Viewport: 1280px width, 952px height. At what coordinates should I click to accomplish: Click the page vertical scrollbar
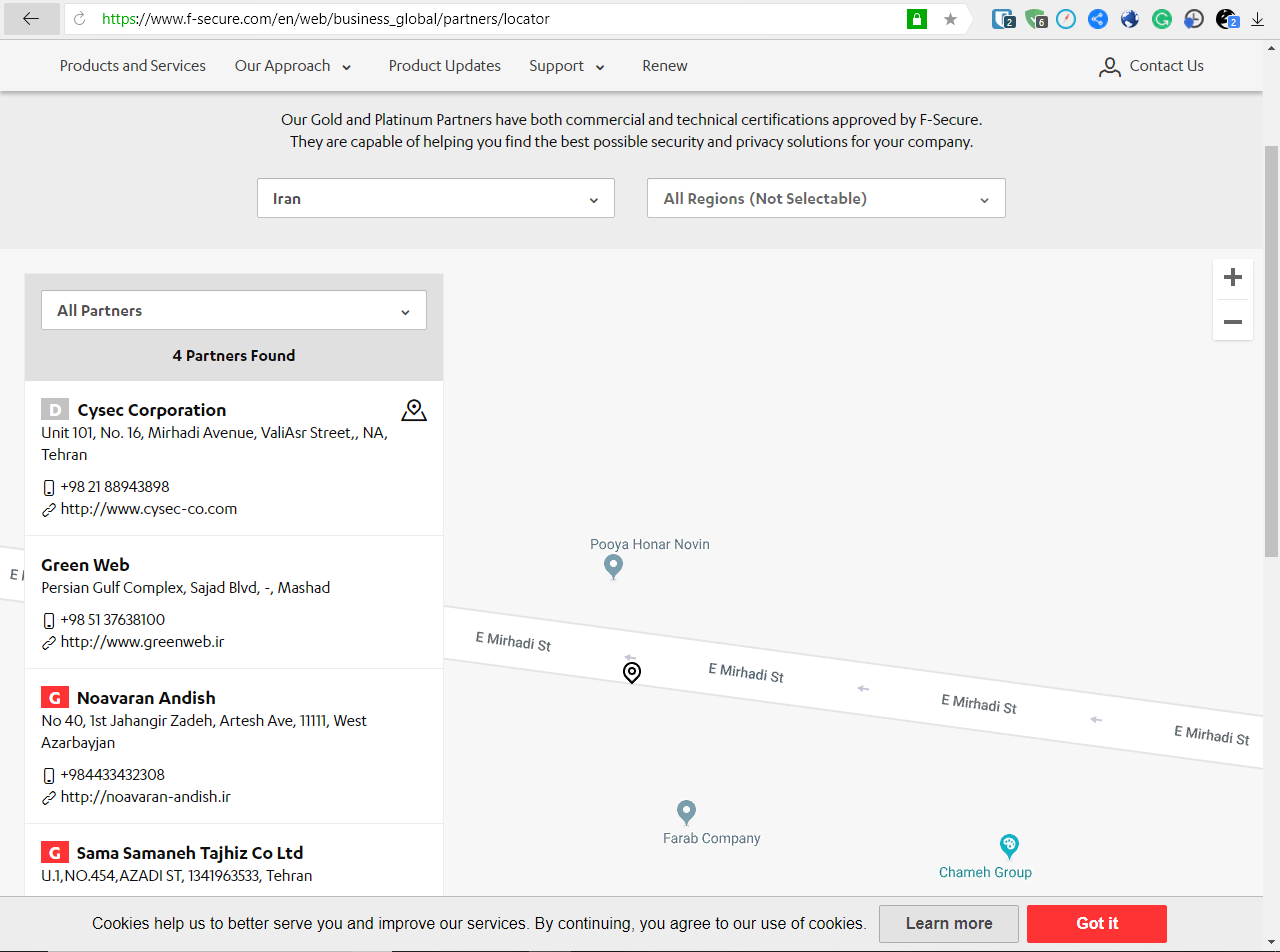pyautogui.click(x=1272, y=350)
